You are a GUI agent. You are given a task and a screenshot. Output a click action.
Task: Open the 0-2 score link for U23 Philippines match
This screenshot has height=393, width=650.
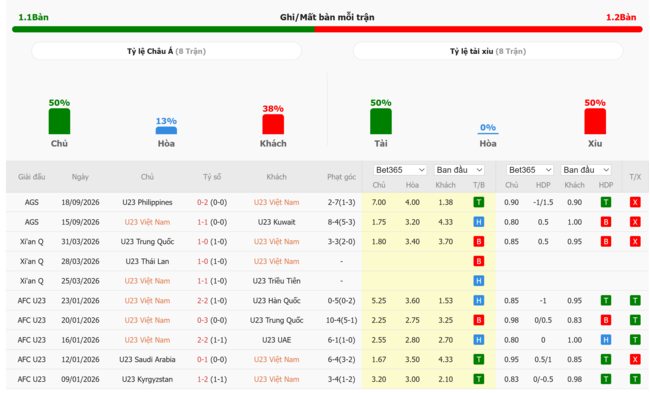pos(202,202)
